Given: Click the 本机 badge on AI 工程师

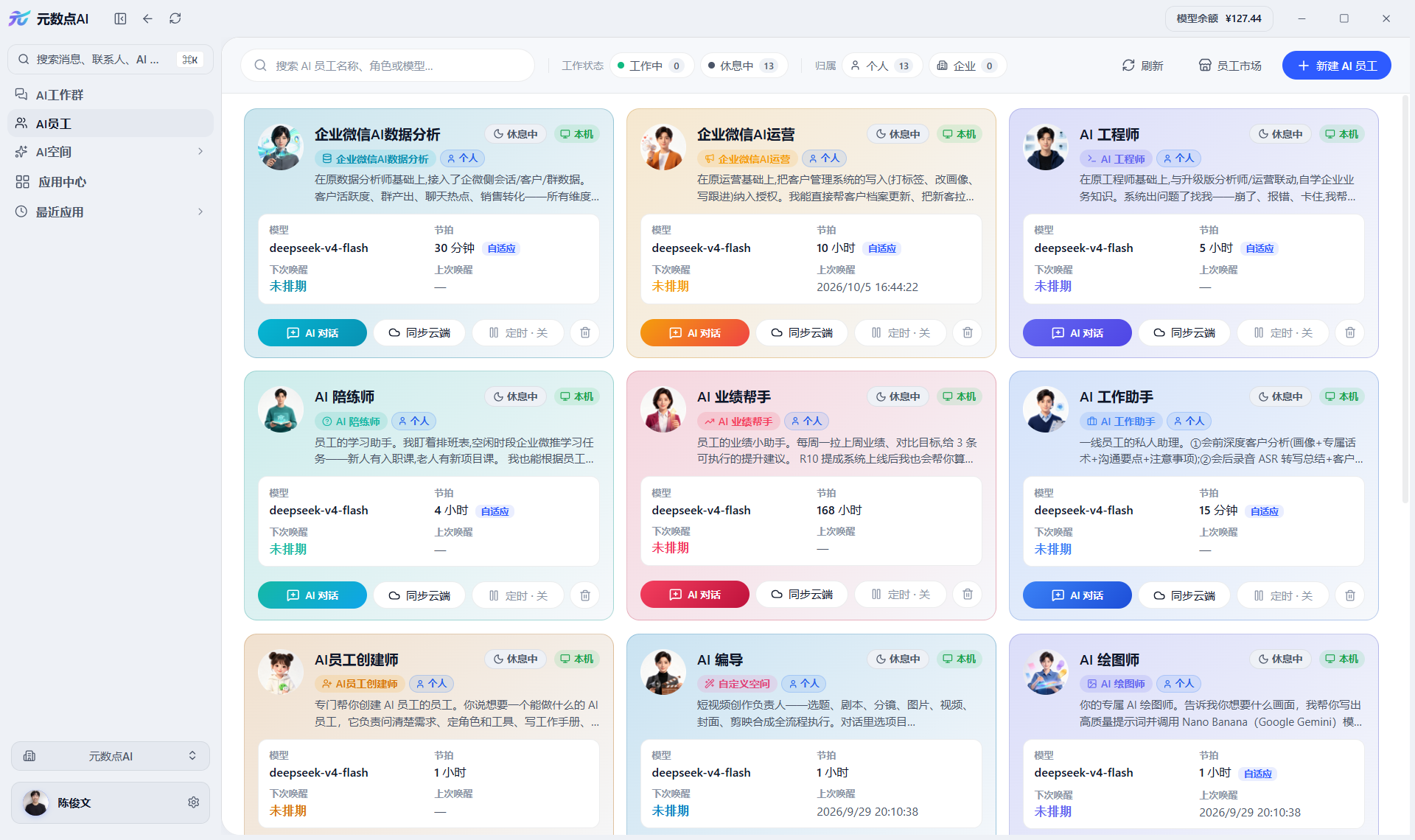Looking at the screenshot, I should 1341,134.
